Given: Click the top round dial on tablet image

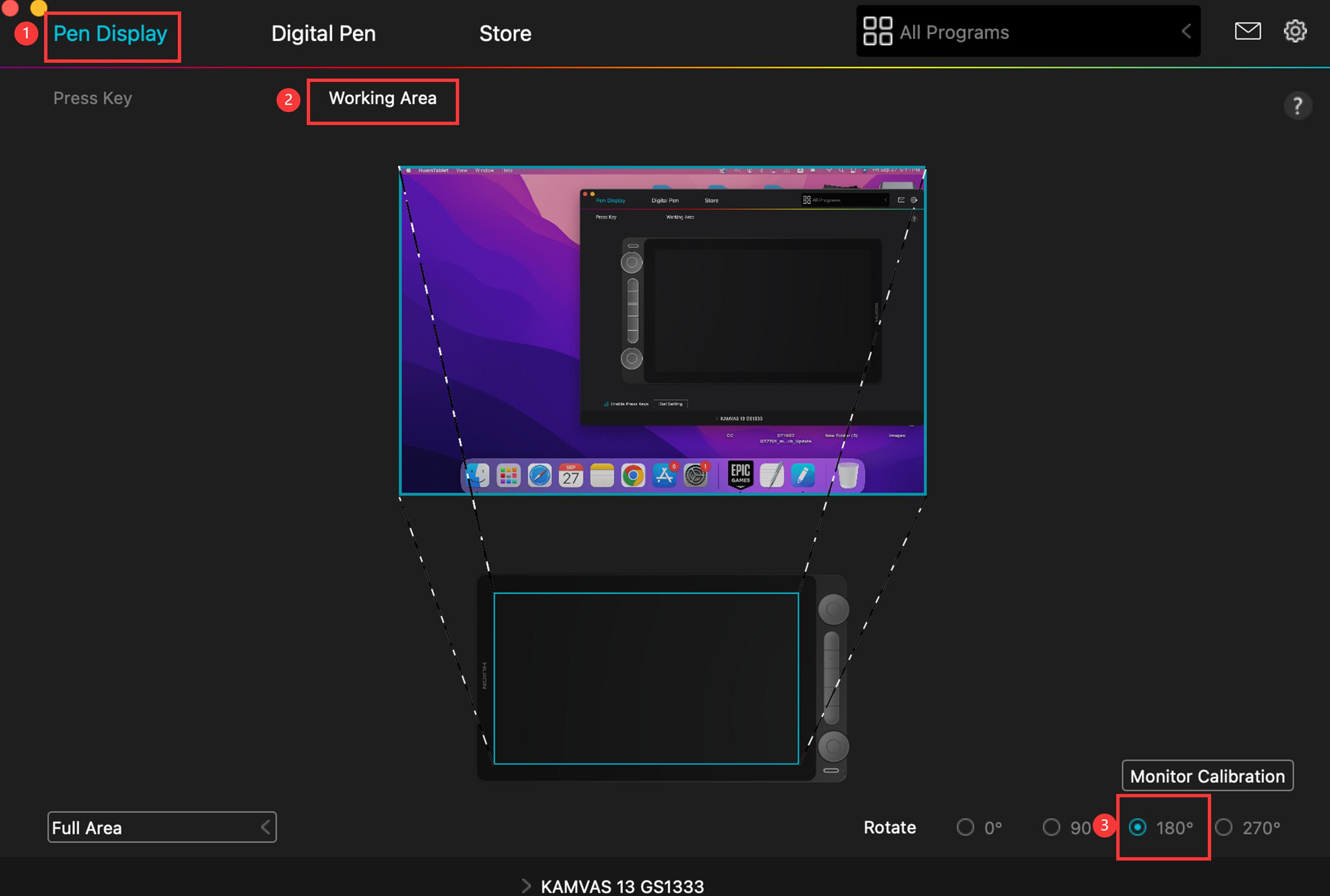Looking at the screenshot, I should (833, 609).
